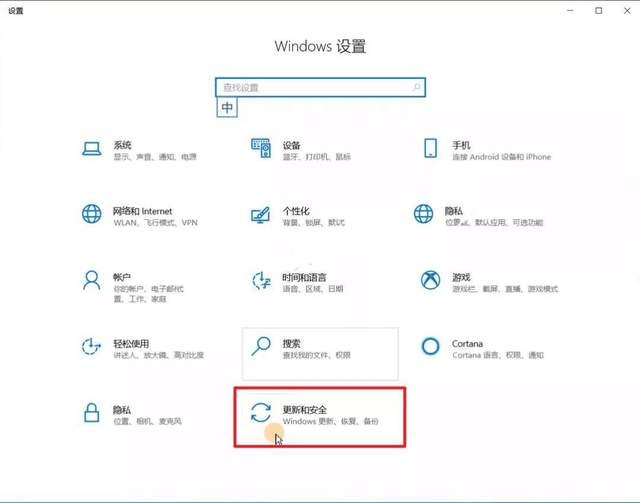
Task: Open the Update and Security arrows icon
Action: pyautogui.click(x=261, y=412)
